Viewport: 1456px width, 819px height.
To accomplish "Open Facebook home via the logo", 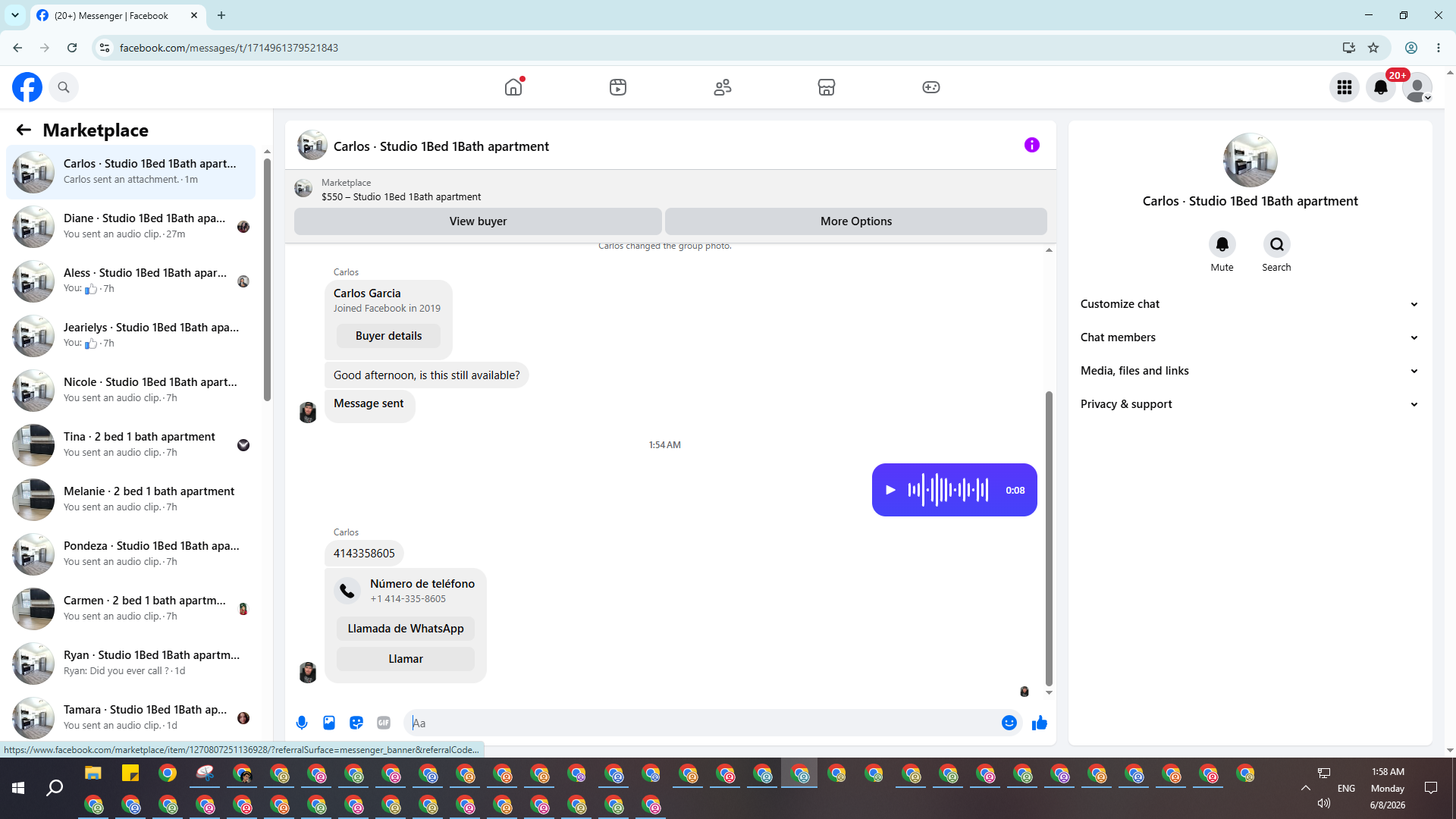I will click(x=27, y=87).
